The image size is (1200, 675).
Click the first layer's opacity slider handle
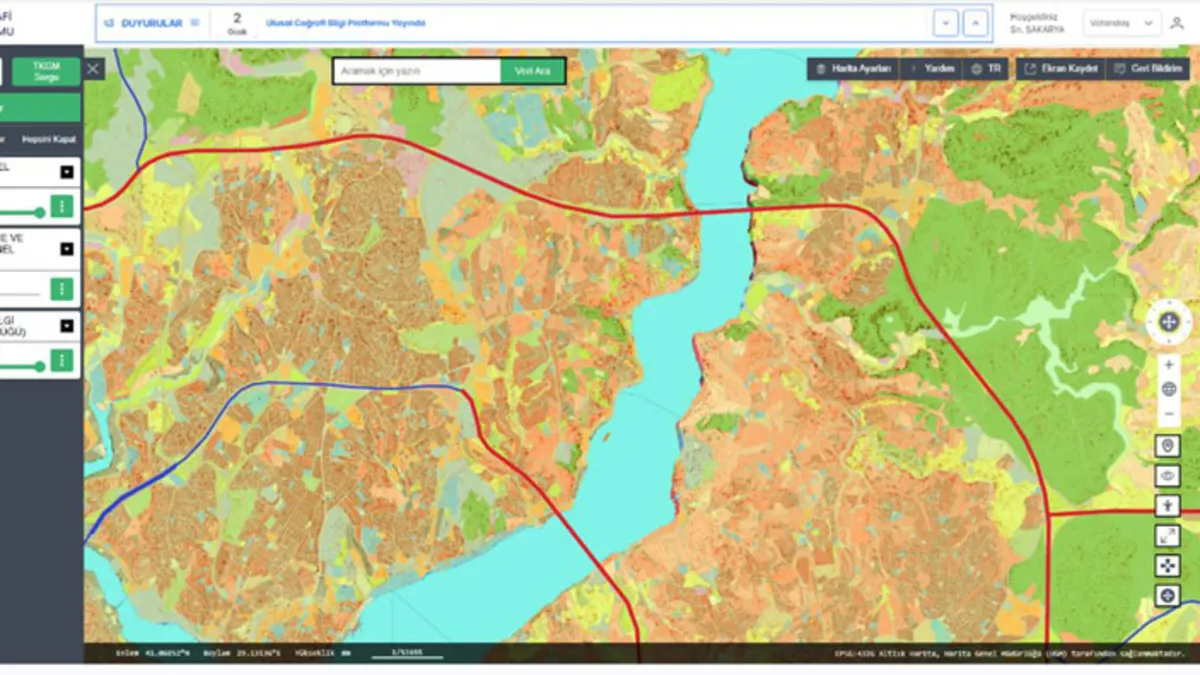point(40,212)
